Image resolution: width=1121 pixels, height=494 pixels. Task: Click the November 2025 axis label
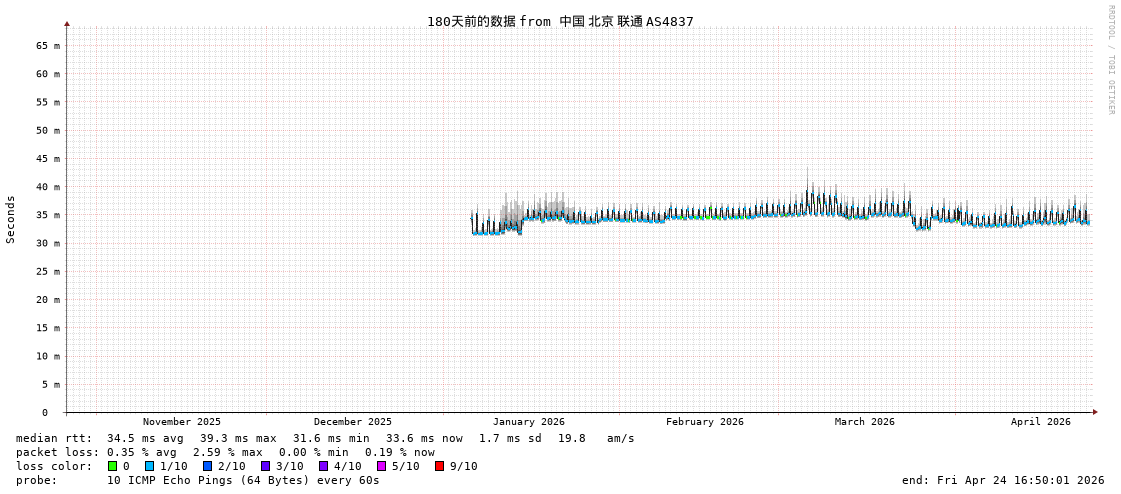coord(182,422)
